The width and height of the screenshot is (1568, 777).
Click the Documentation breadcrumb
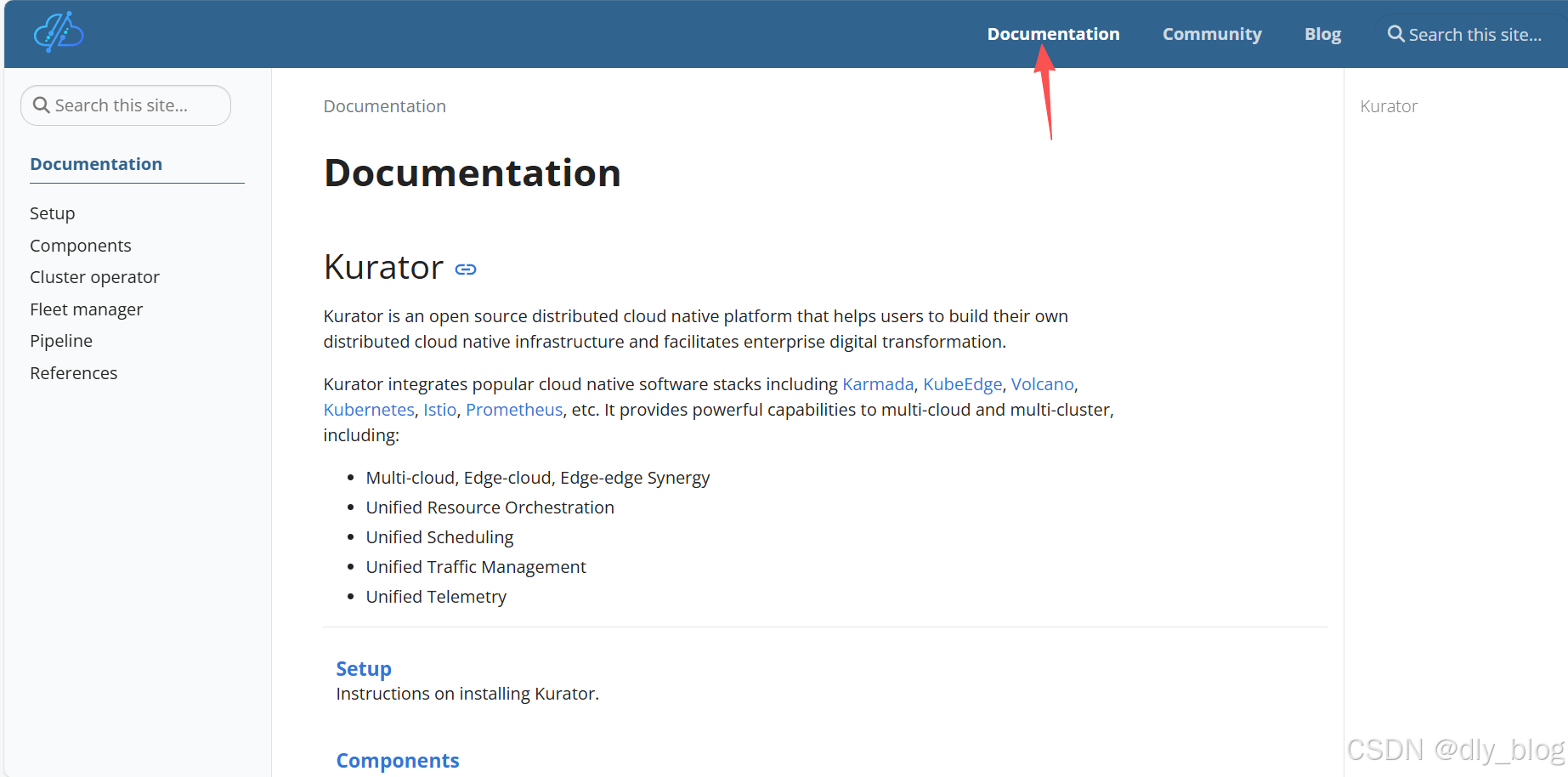[x=384, y=106]
